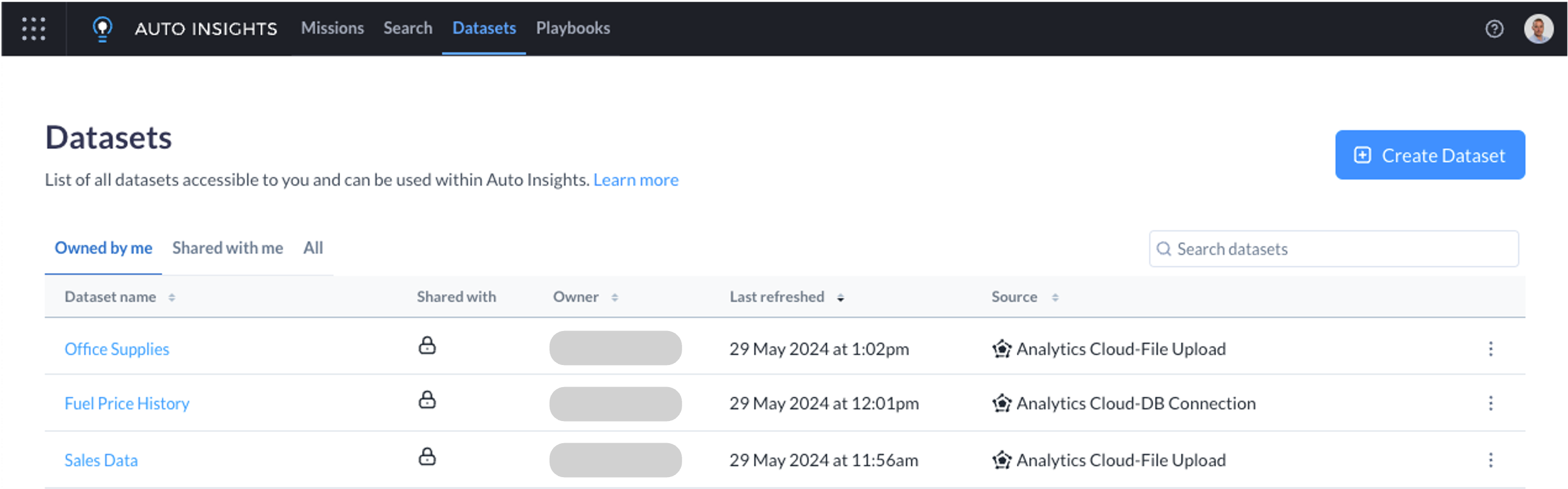Go to Missions in the top navigation
This screenshot has width=1568, height=489.
click(332, 28)
